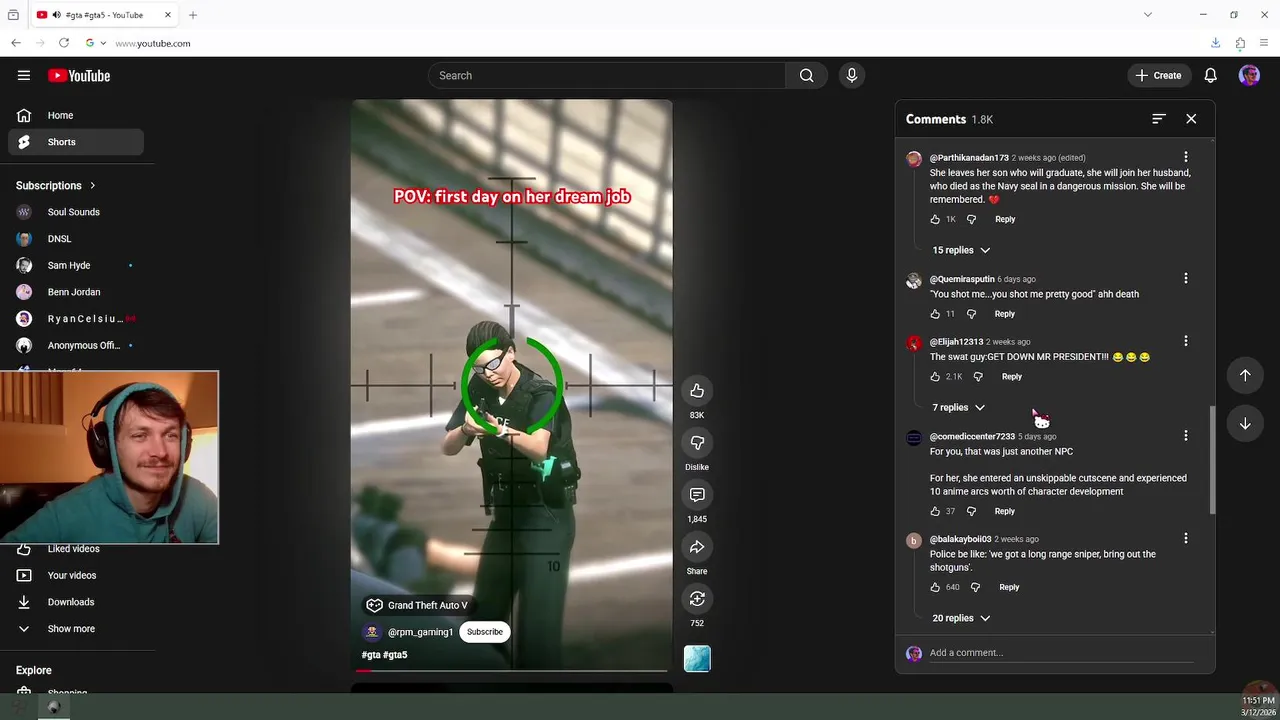Screen dimensions: 1280x720
Task: Click the comments panel scrollbar
Action: 1212,460
